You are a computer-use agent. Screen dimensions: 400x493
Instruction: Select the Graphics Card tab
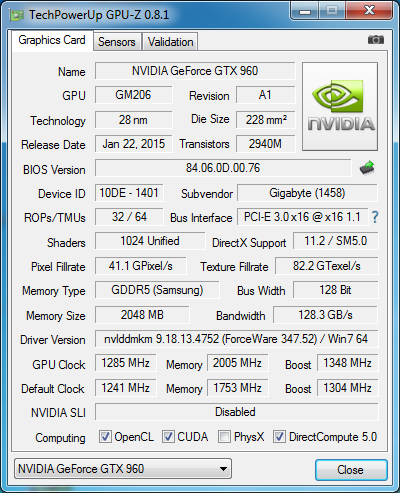click(x=52, y=40)
